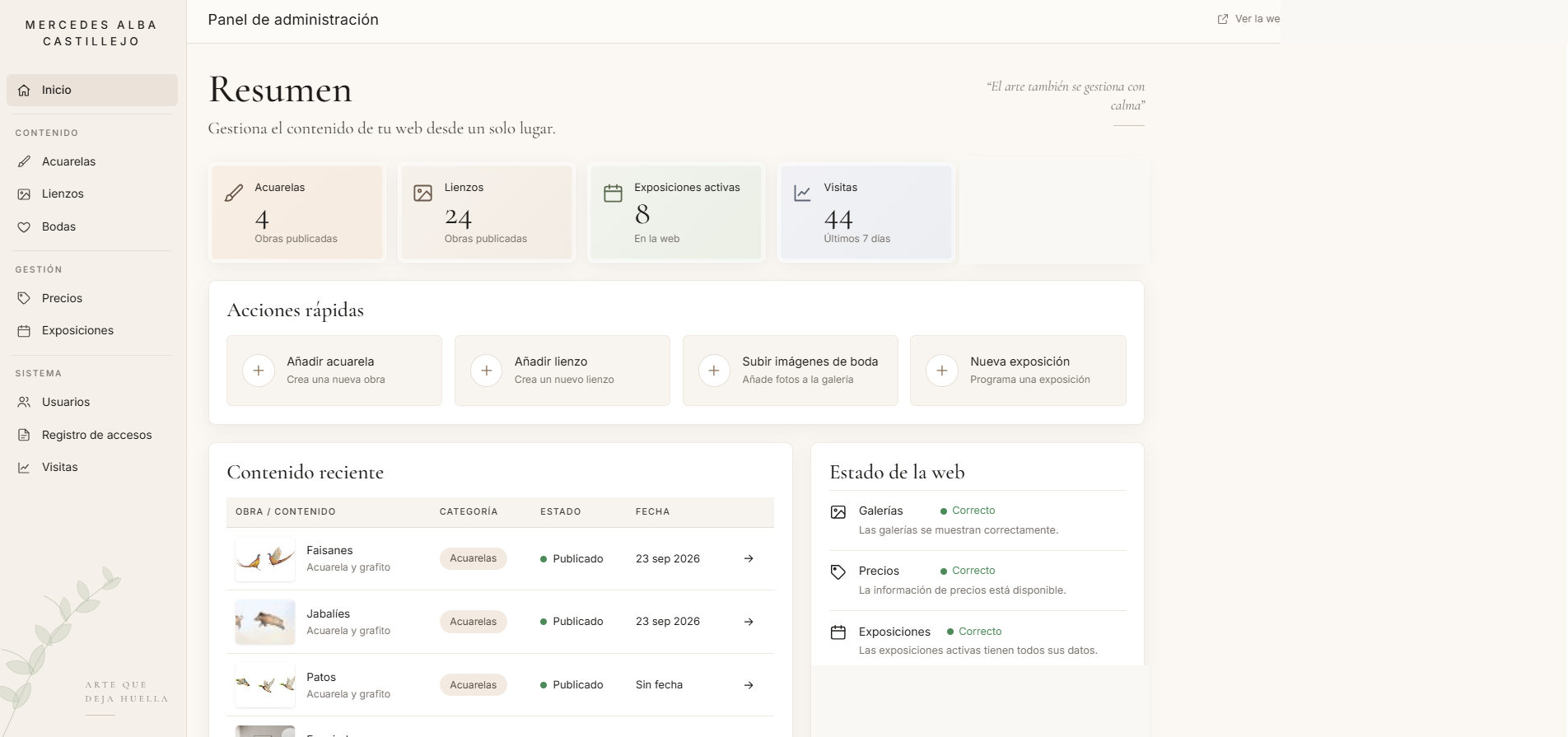Click the Acuarelas tag in Patos row
Viewport: 1568px width, 737px height.
pos(474,685)
